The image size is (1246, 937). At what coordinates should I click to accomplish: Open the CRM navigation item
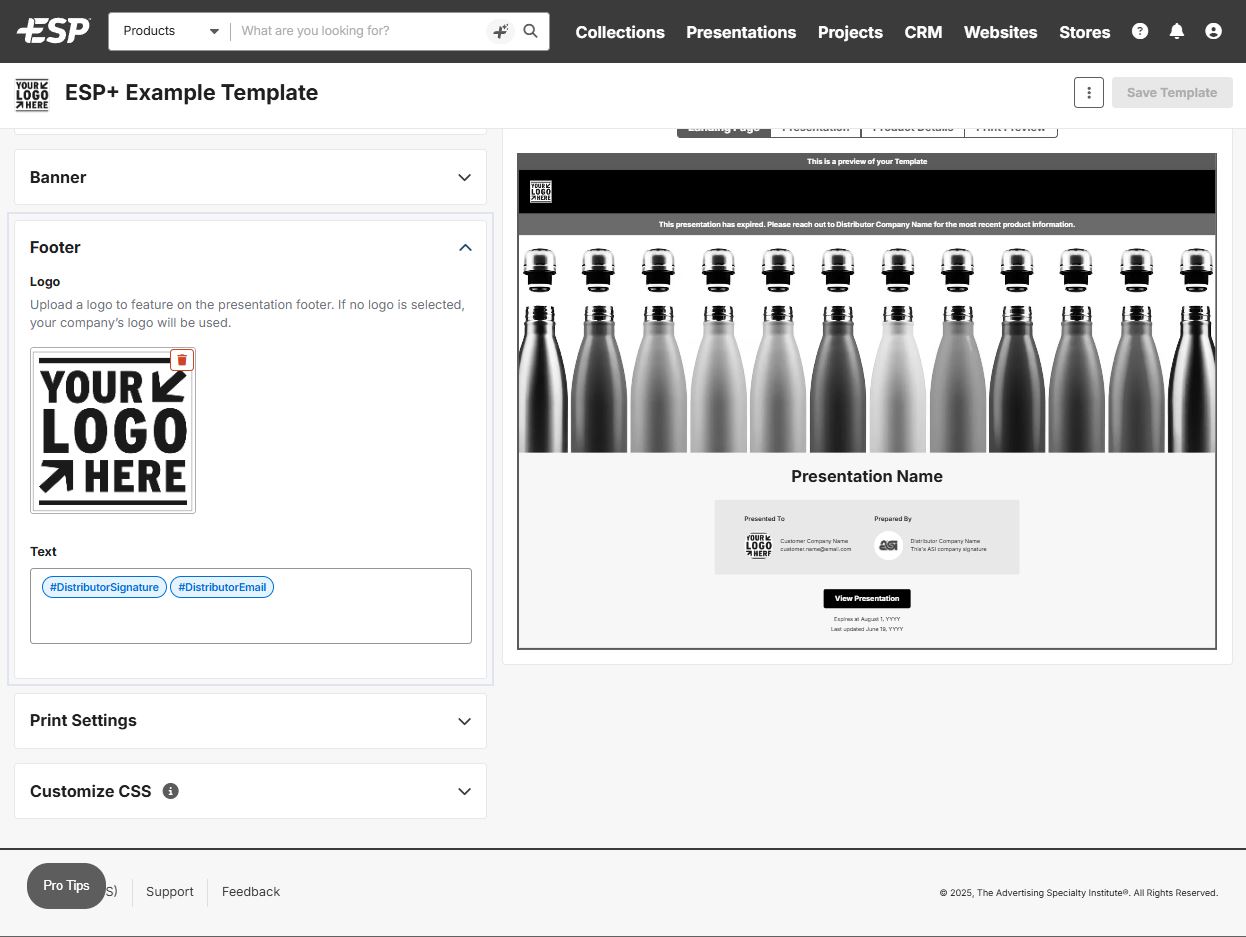click(923, 32)
